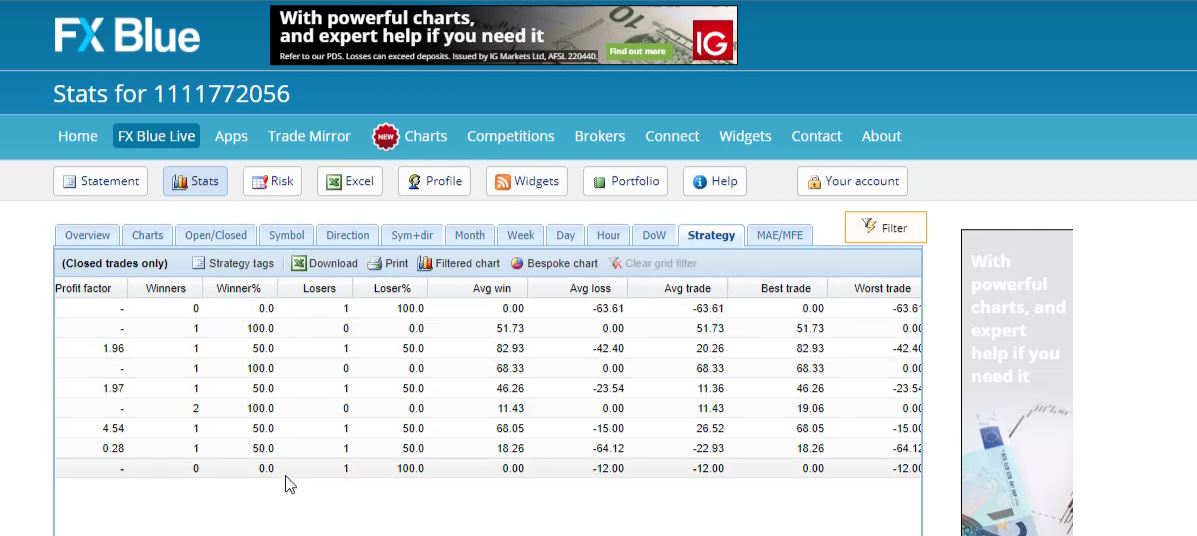The width and height of the screenshot is (1197, 536).
Task: Open the Profile button
Action: pyautogui.click(x=434, y=181)
